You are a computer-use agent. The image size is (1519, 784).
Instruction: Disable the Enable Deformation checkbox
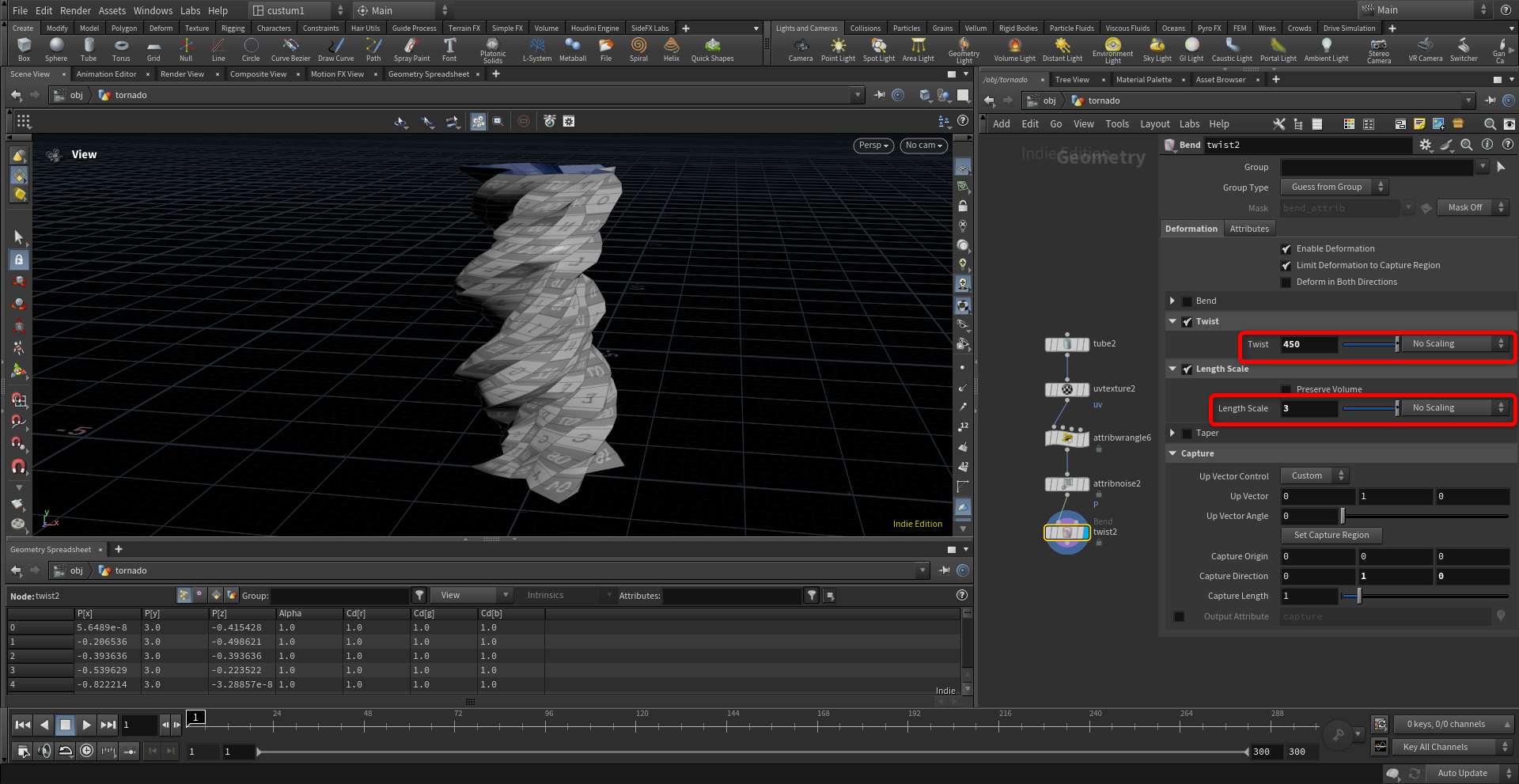pyautogui.click(x=1286, y=249)
